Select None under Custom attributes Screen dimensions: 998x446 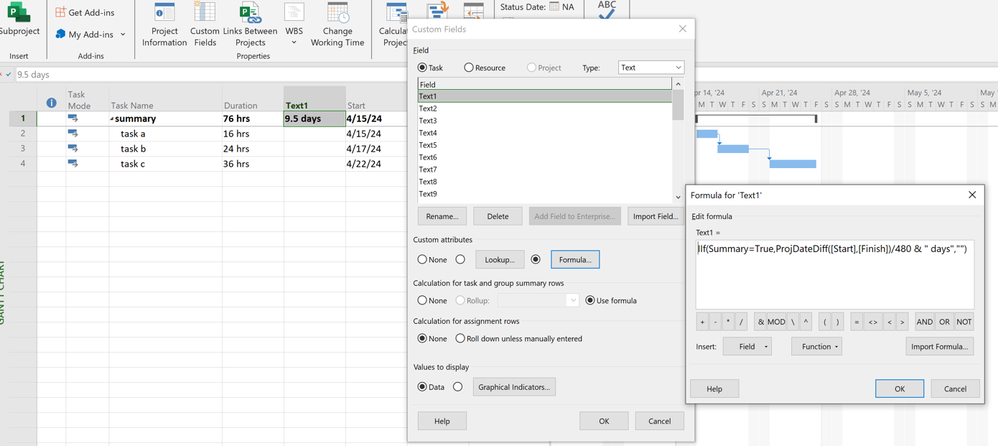[x=422, y=260]
